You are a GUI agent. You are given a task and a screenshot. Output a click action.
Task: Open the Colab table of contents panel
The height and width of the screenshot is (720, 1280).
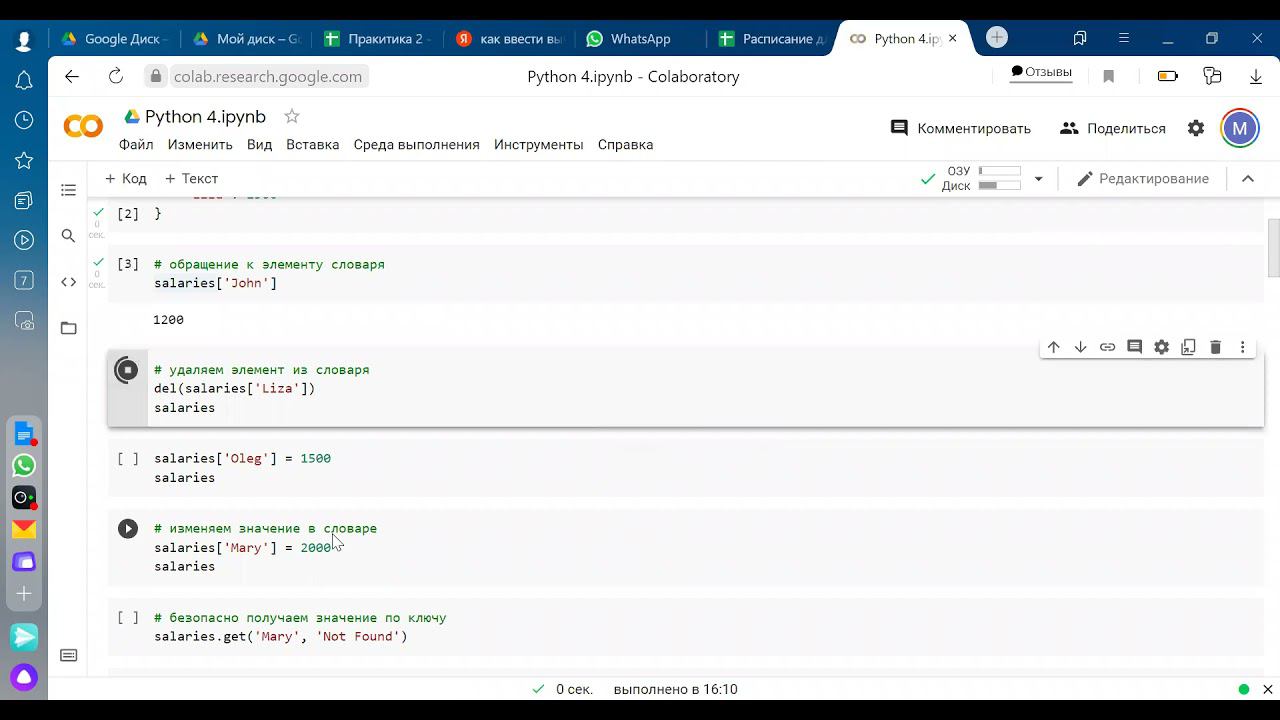pyautogui.click(x=68, y=190)
